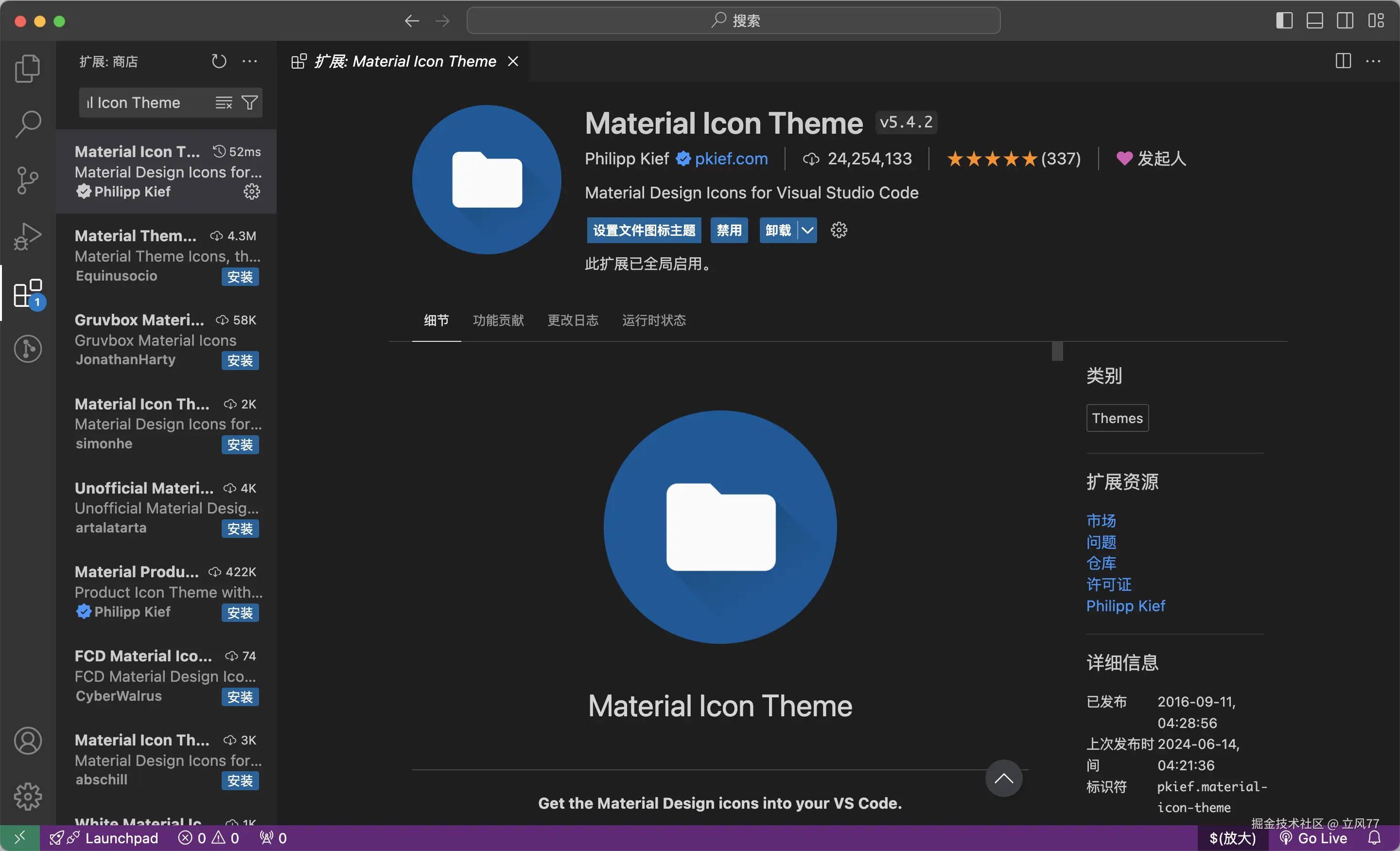Click the five-star rating (337)
Viewport: 1400px width, 851px height.
1014,159
